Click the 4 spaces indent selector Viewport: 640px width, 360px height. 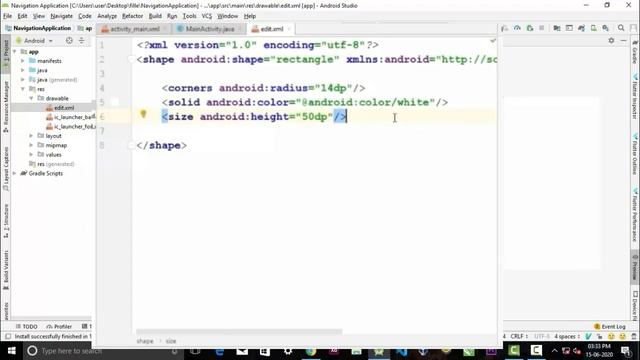567,336
